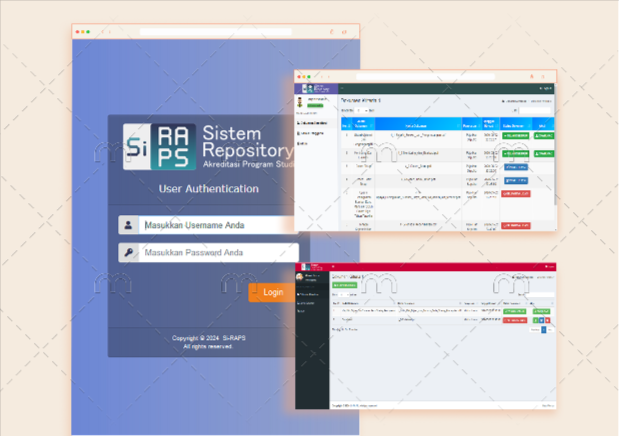Click page 1 pagination button in lower window
This screenshot has width=619, height=436.
(x=544, y=329)
